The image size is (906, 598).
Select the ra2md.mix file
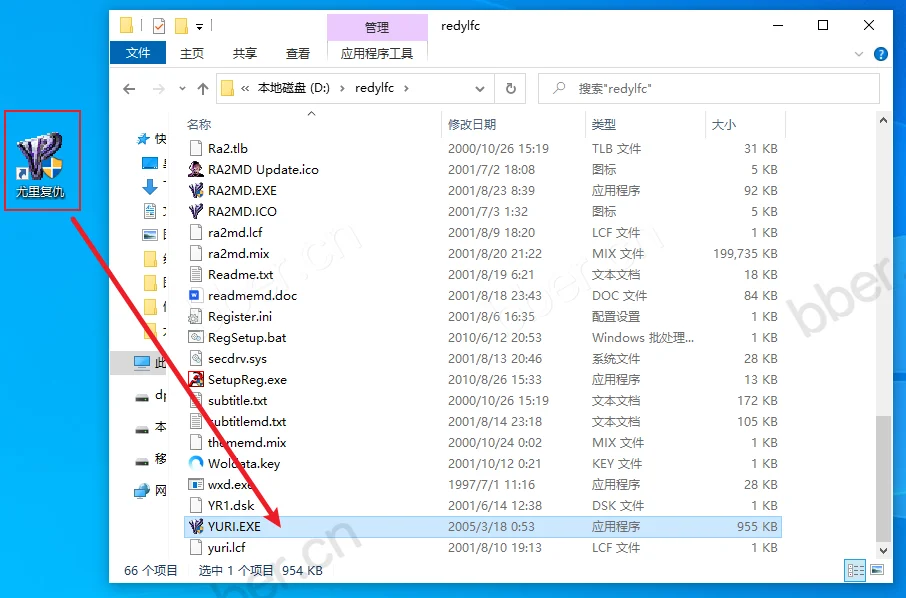[239, 254]
